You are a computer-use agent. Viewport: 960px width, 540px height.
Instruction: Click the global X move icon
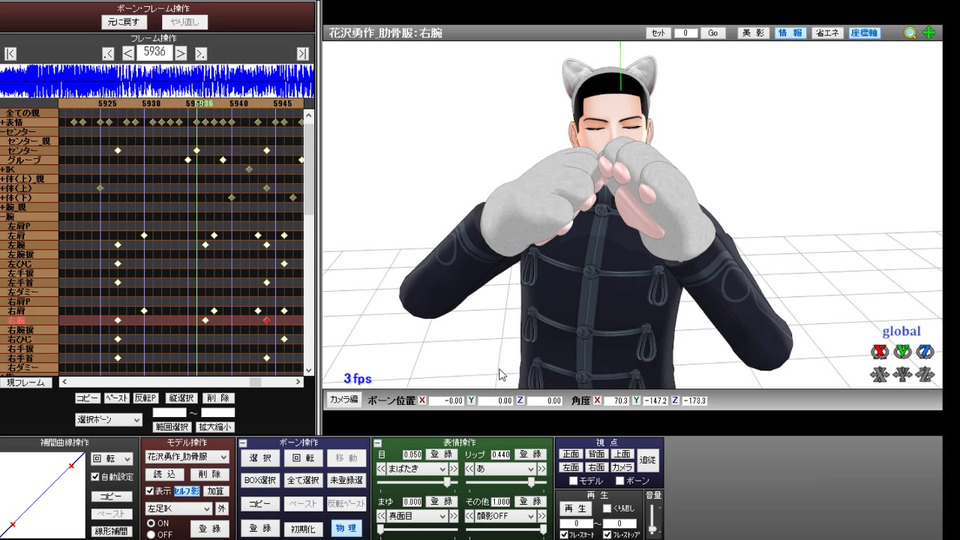[880, 374]
